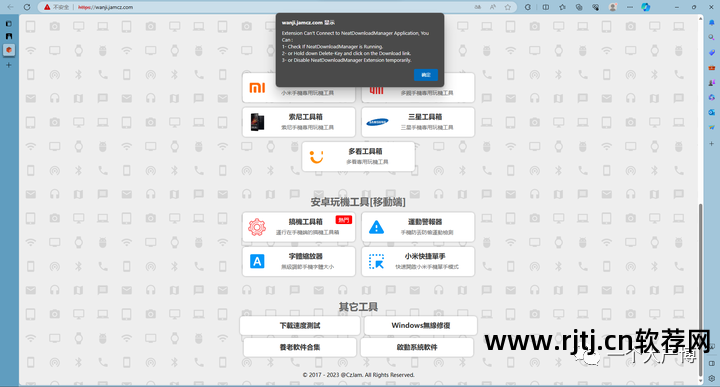Switch to the second vertical tab
This screenshot has width=720, height=387.
point(9,36)
